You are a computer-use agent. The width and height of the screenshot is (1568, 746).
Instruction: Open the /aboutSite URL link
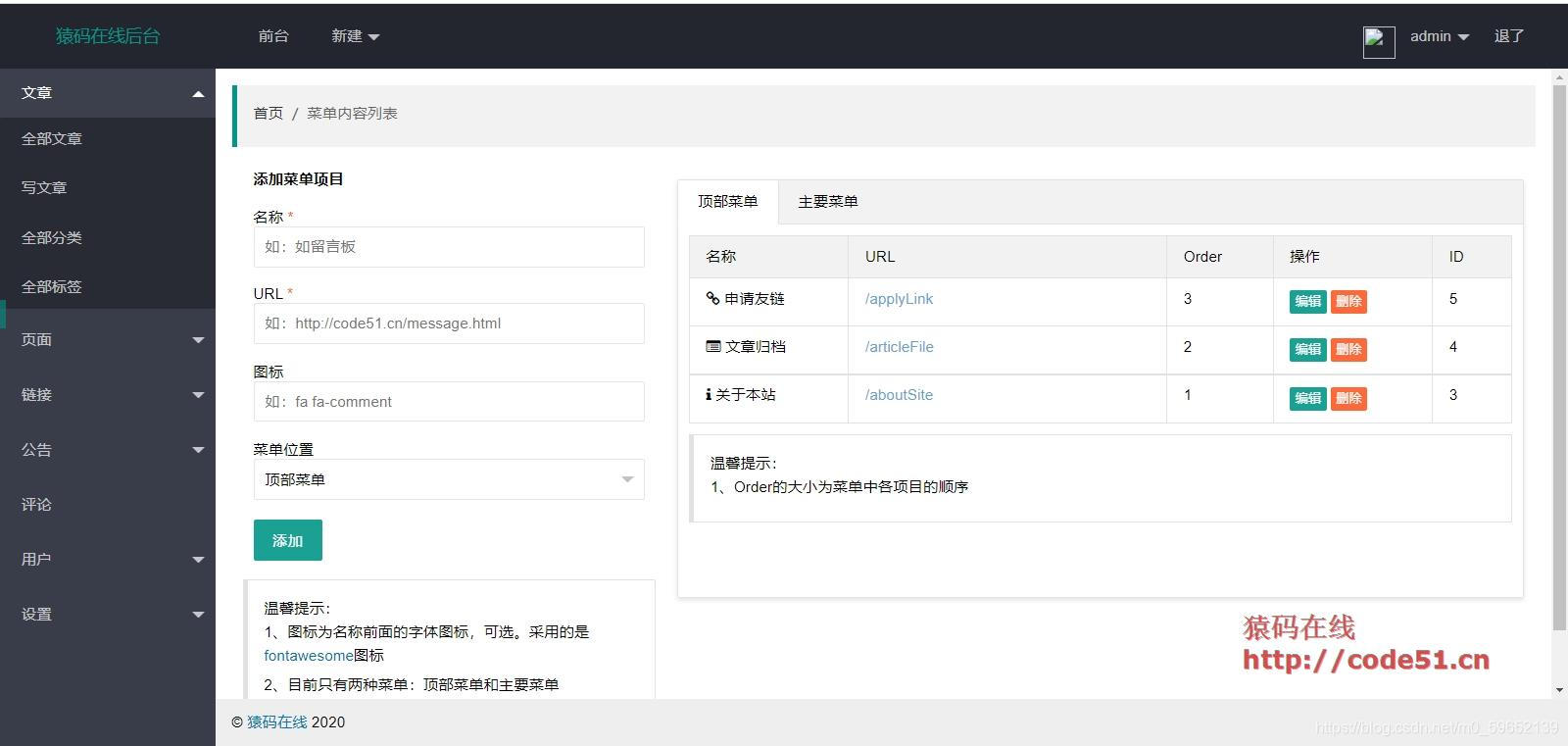pos(899,395)
